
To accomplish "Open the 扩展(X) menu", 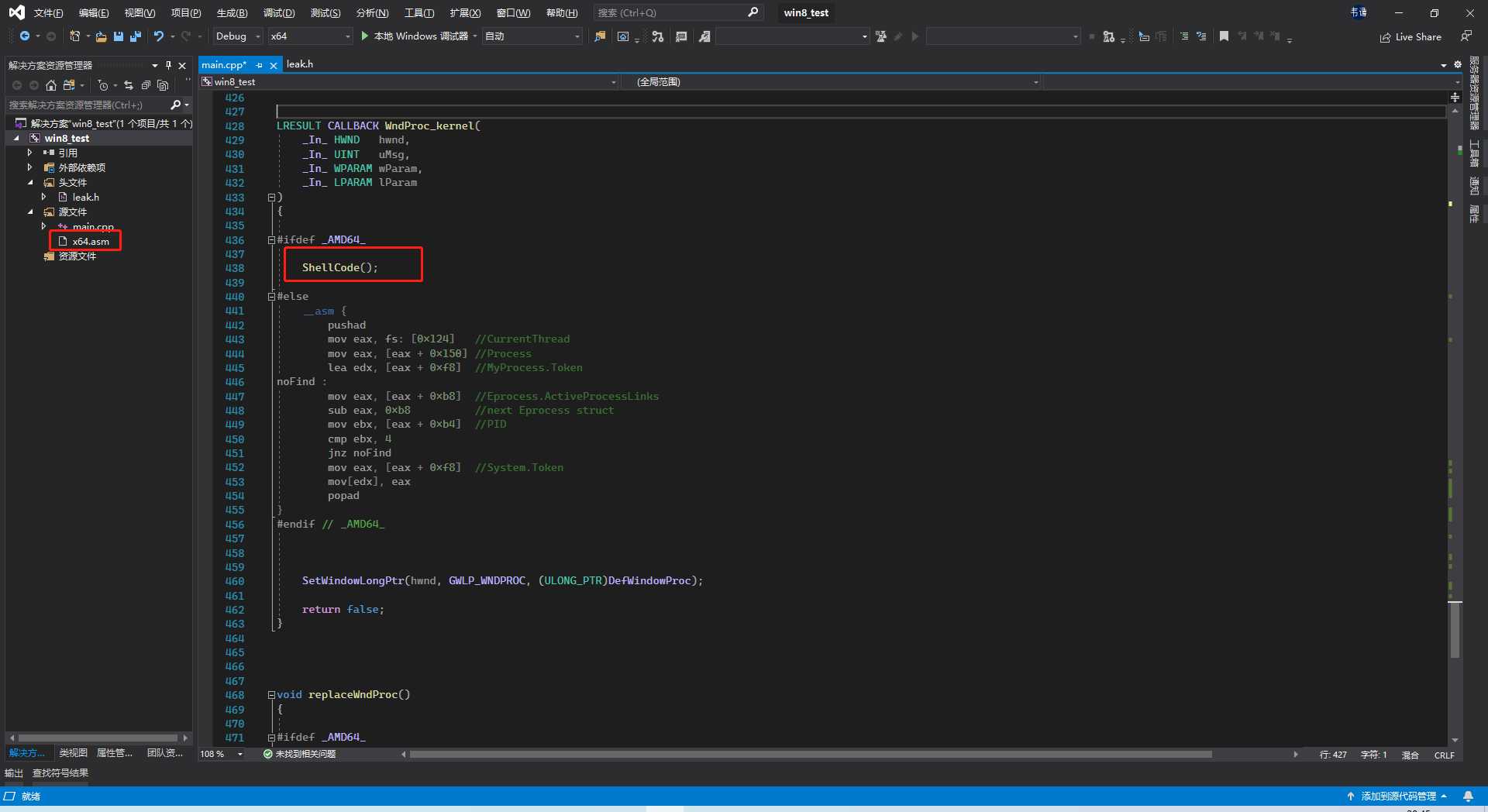I will click(465, 12).
